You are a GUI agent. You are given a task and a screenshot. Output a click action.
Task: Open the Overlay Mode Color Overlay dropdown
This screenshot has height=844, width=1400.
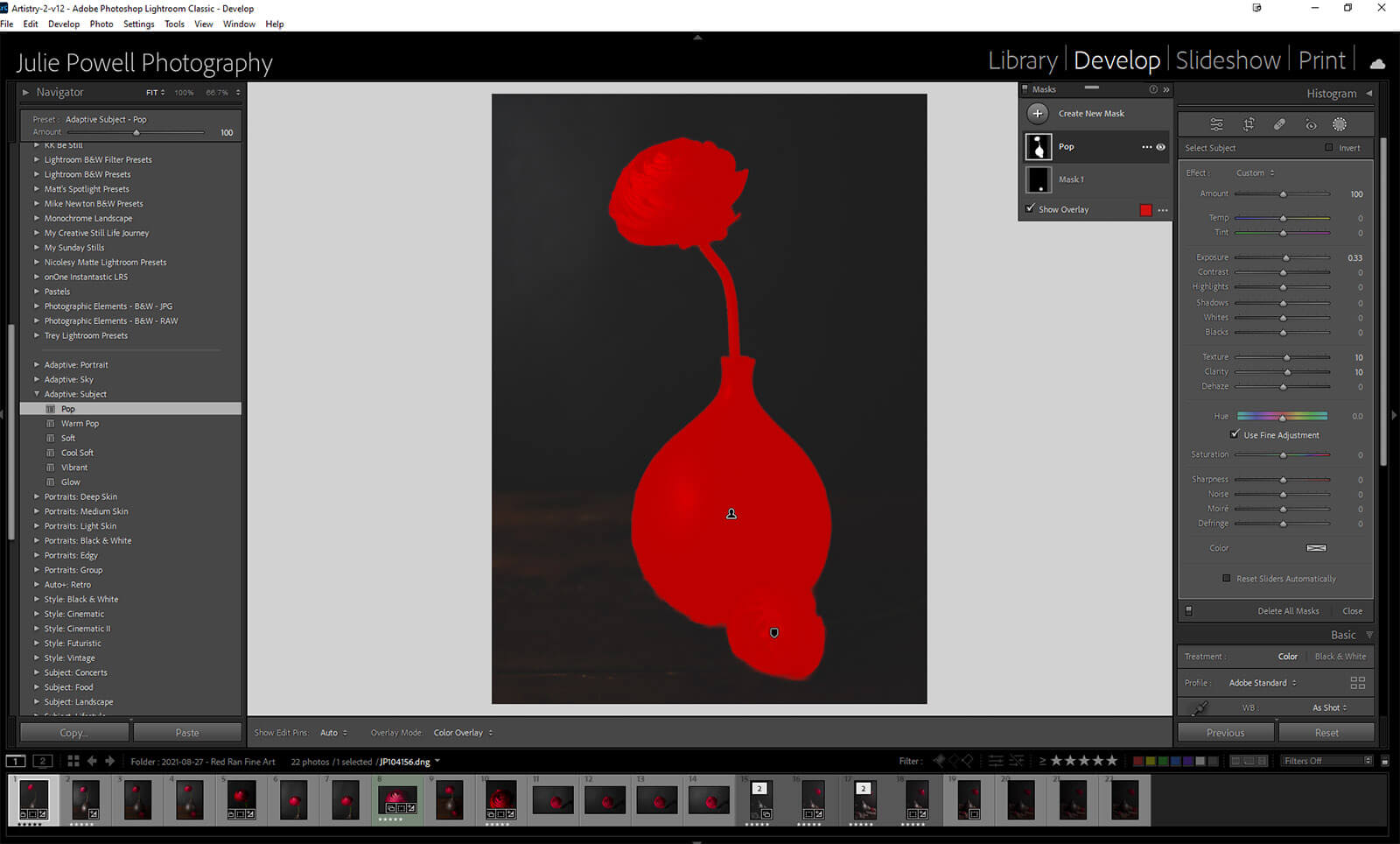tap(462, 733)
